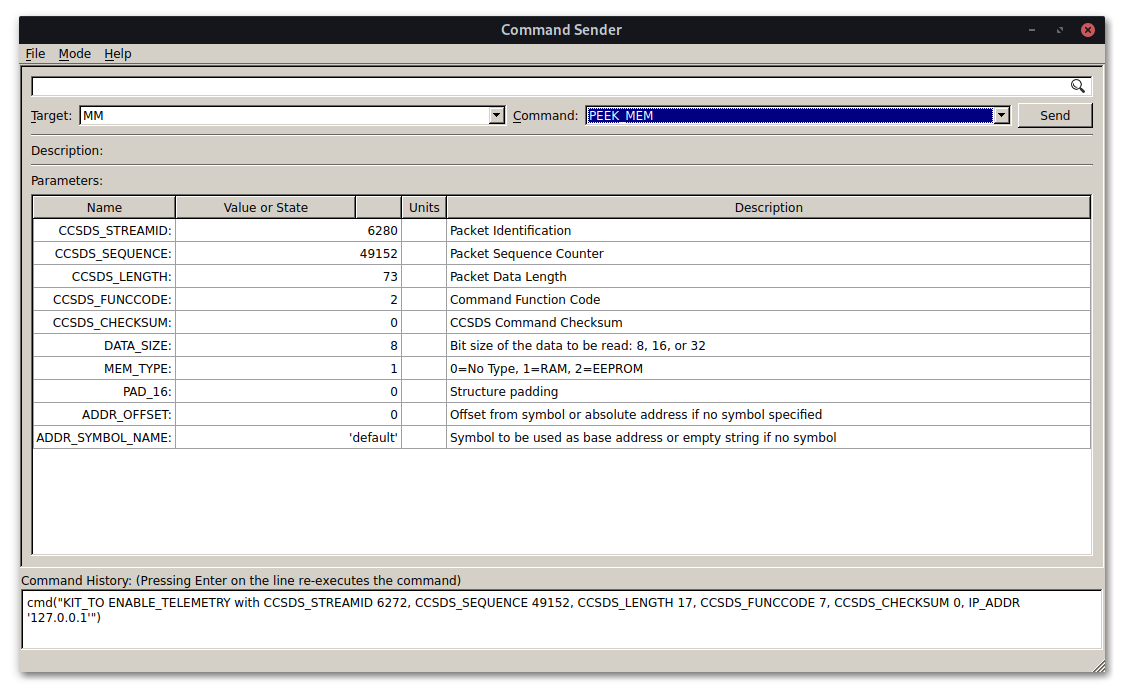Edit the ADDR_SYMBOL_NAME 'default' value
The height and width of the screenshot is (698, 1128).
click(288, 438)
